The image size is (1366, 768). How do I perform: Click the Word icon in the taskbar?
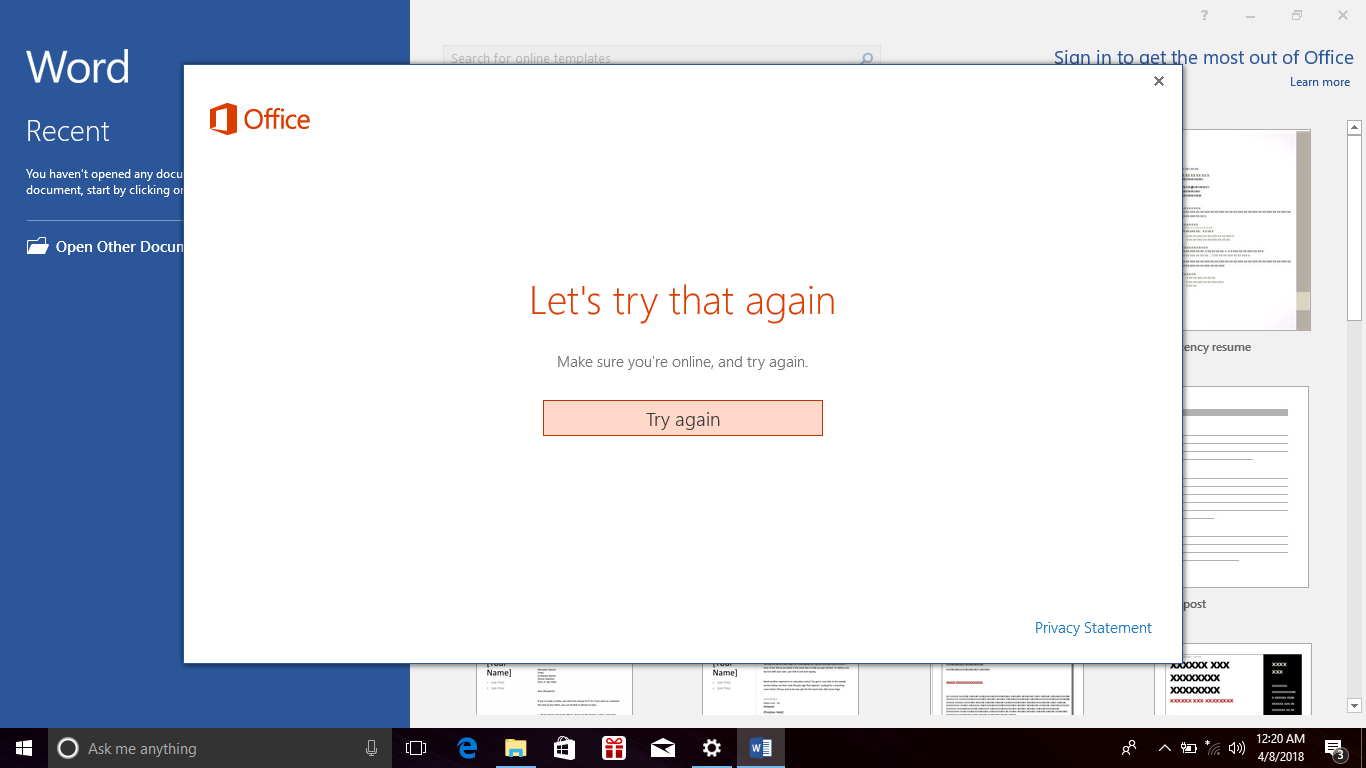pos(761,748)
